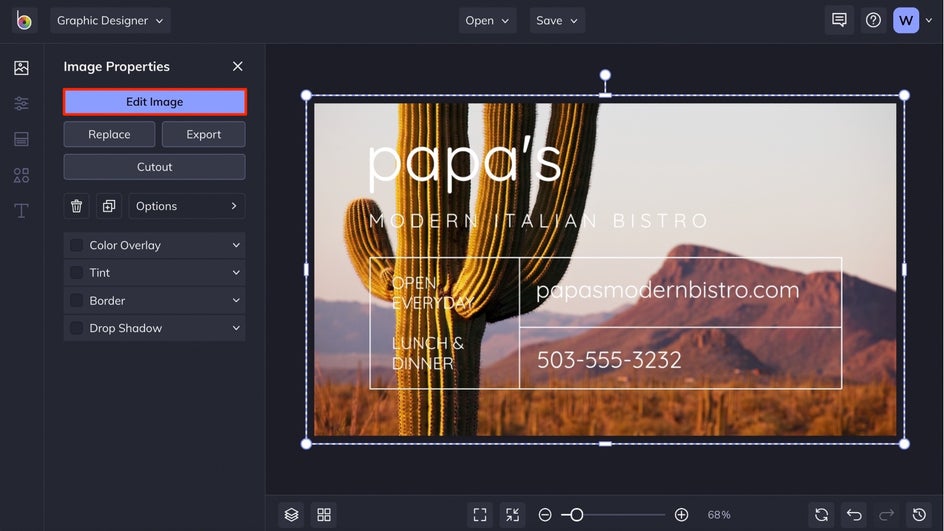Undo the last action

pos(854,515)
